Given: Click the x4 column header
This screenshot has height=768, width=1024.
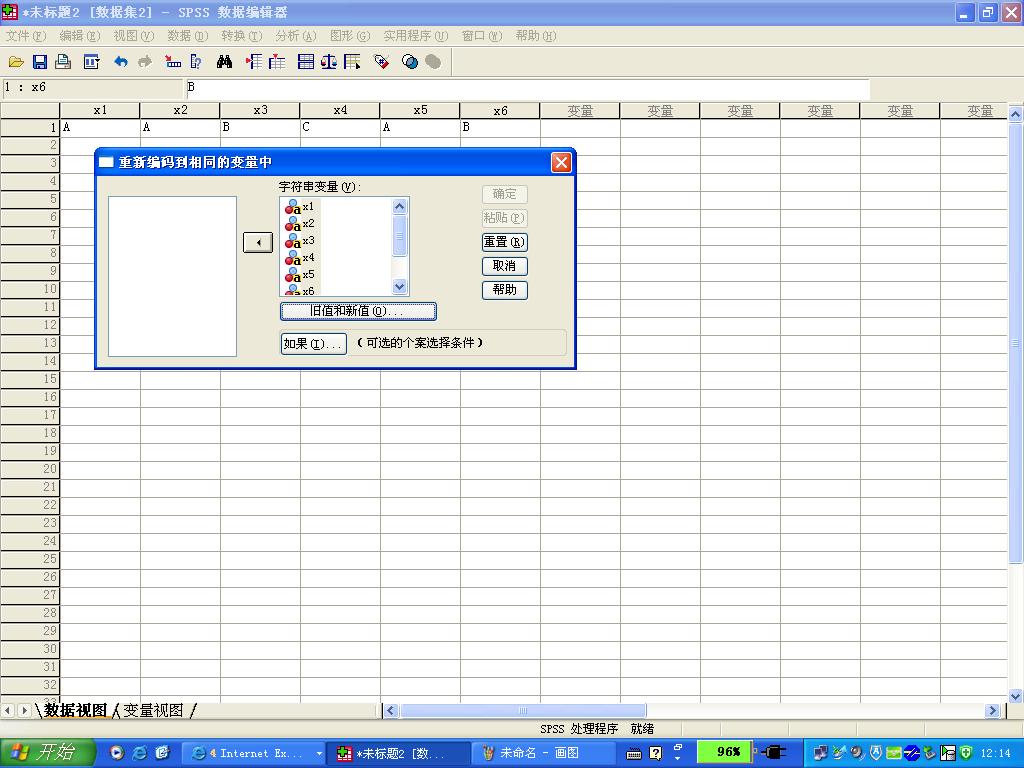Looking at the screenshot, I should pyautogui.click(x=340, y=110).
